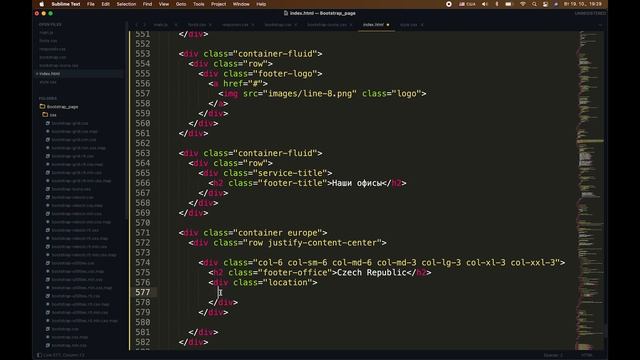Open the Find menu

(147, 4)
